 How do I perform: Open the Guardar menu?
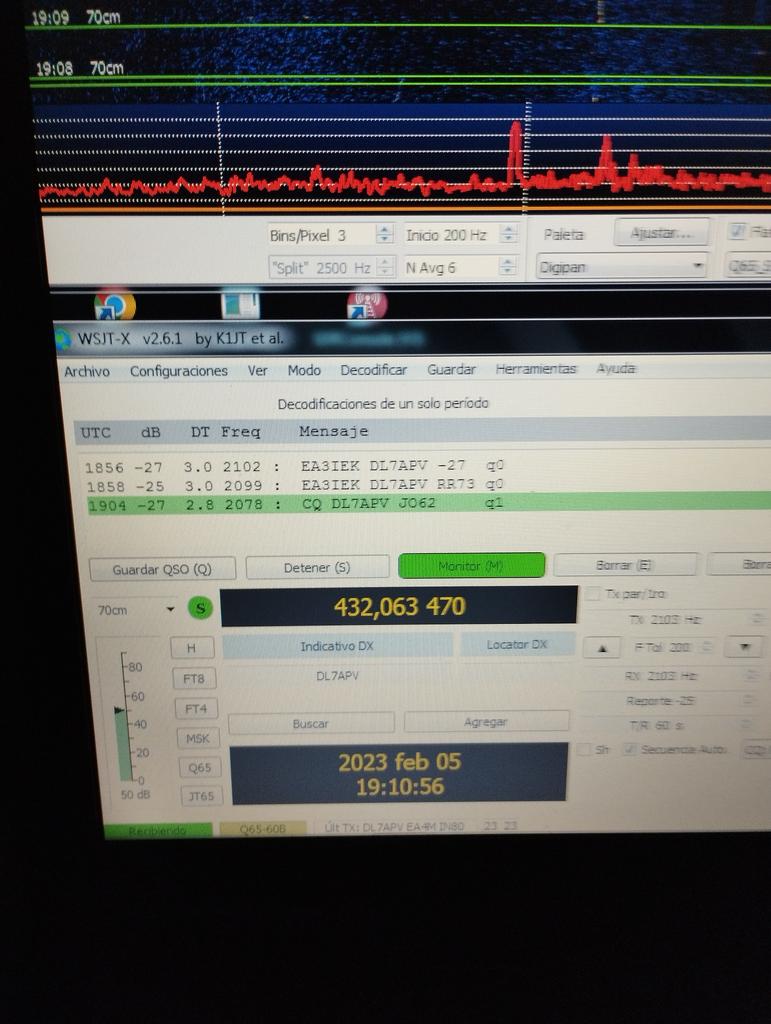pyautogui.click(x=451, y=370)
